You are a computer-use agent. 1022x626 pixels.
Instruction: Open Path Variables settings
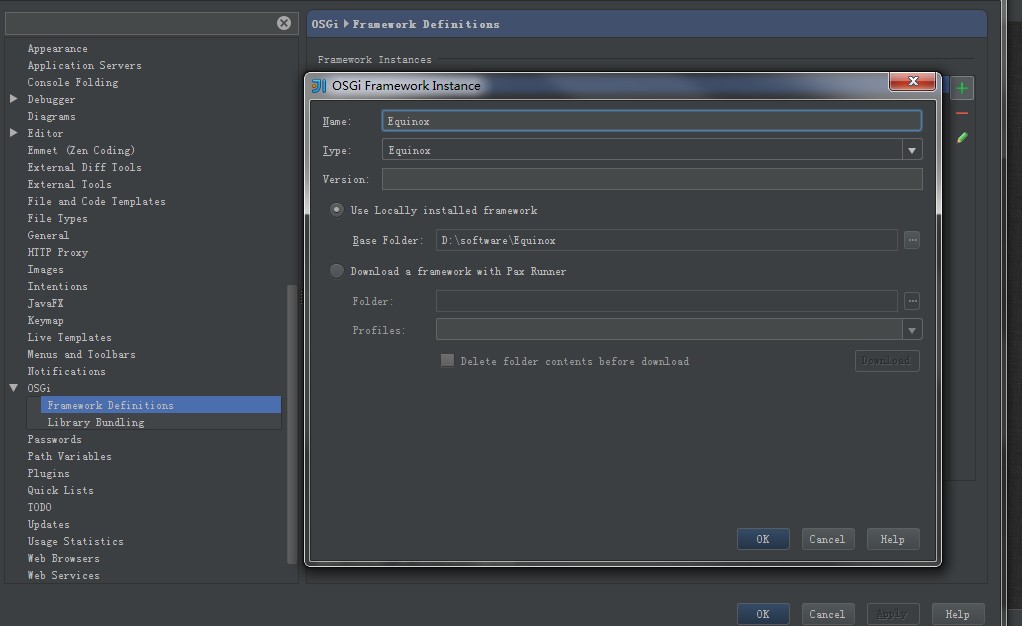[x=70, y=456]
